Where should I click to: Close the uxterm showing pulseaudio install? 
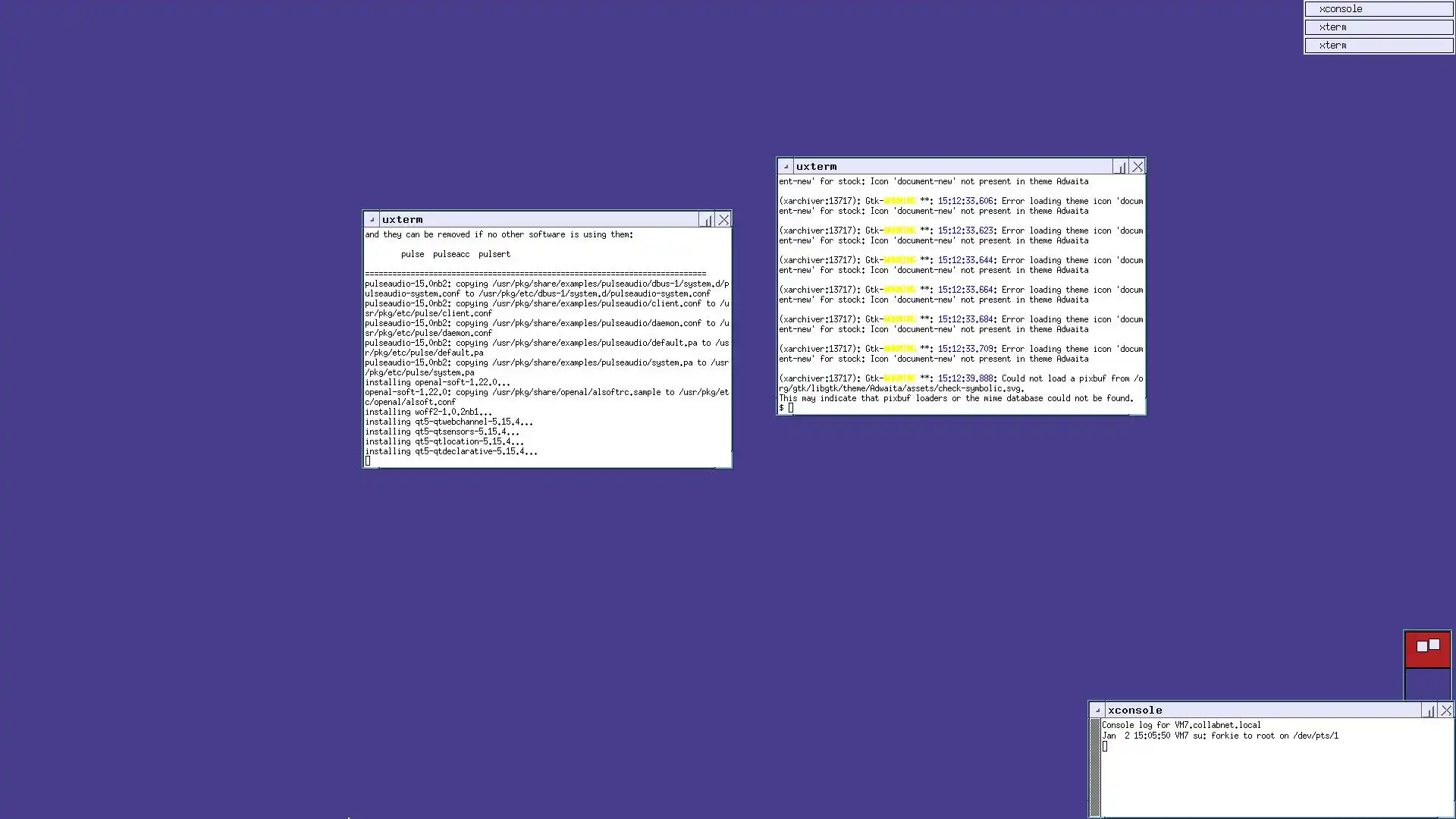pos(724,220)
